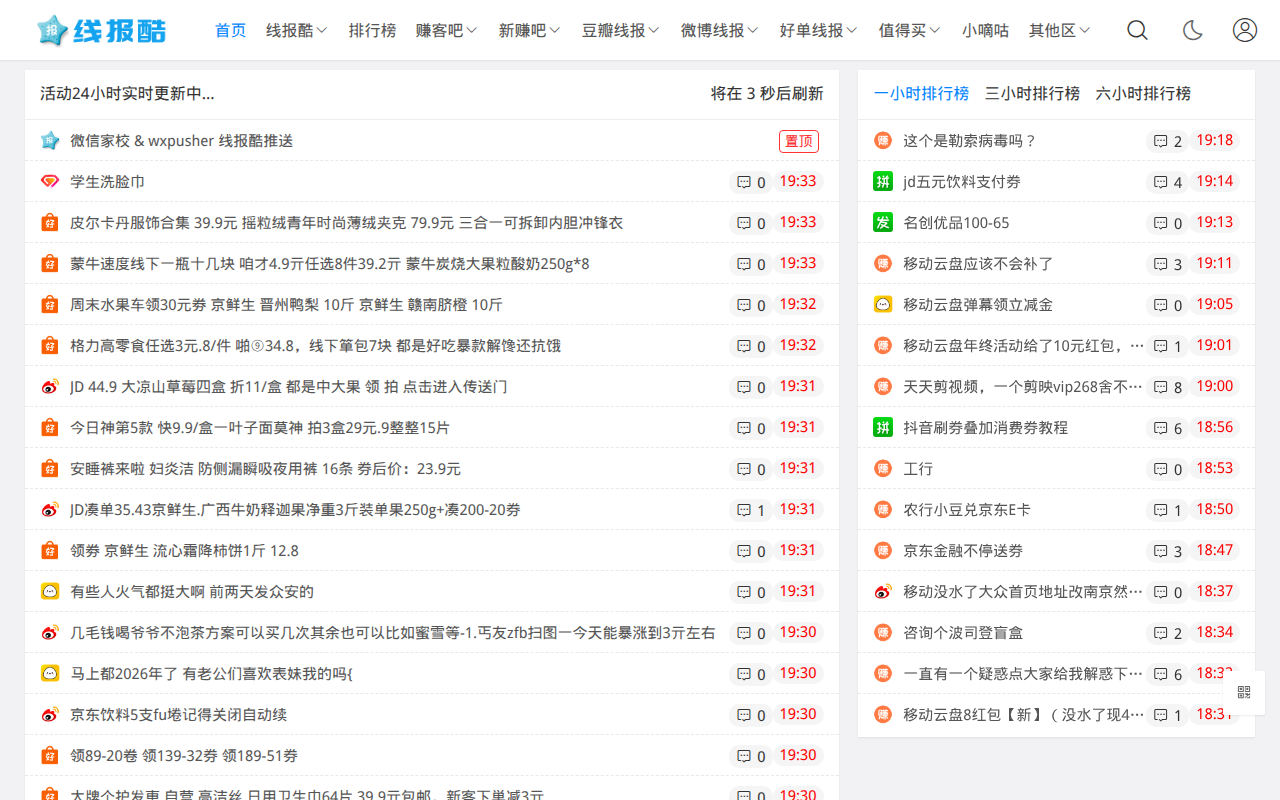Expand the 其他区 dropdown
The width and height of the screenshot is (1280, 800).
coord(1059,30)
